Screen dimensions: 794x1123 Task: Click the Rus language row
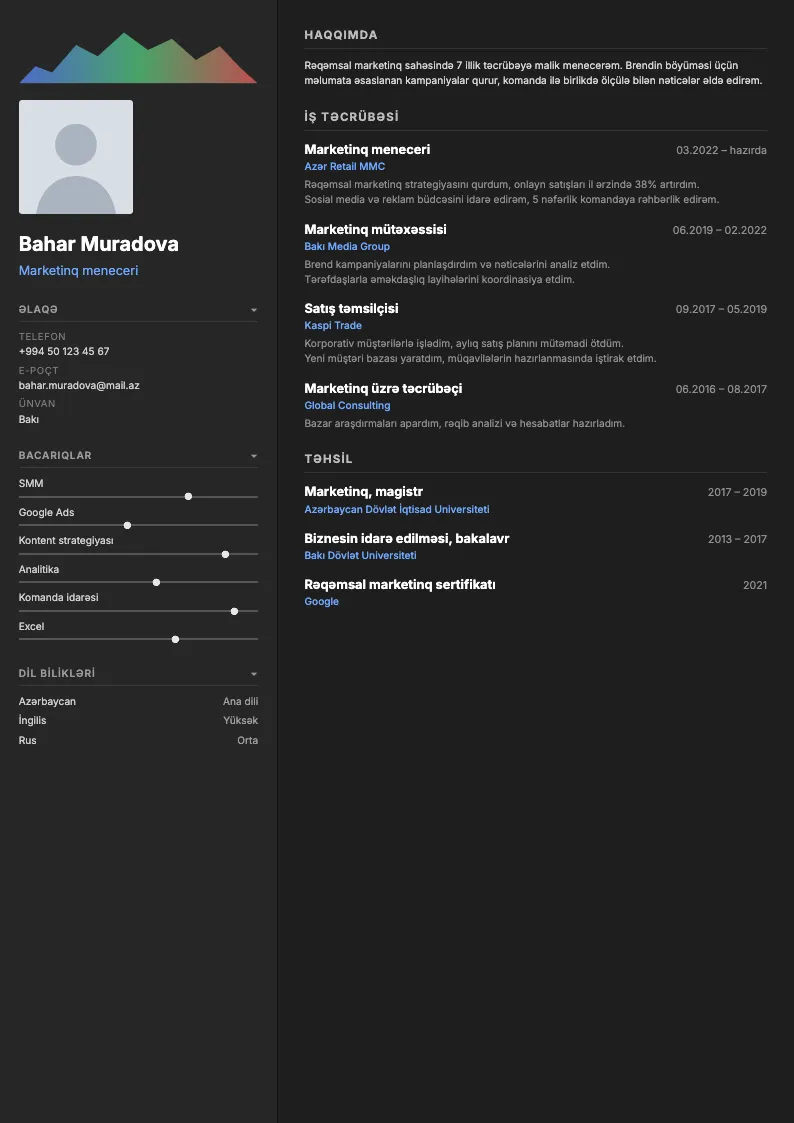tap(138, 741)
